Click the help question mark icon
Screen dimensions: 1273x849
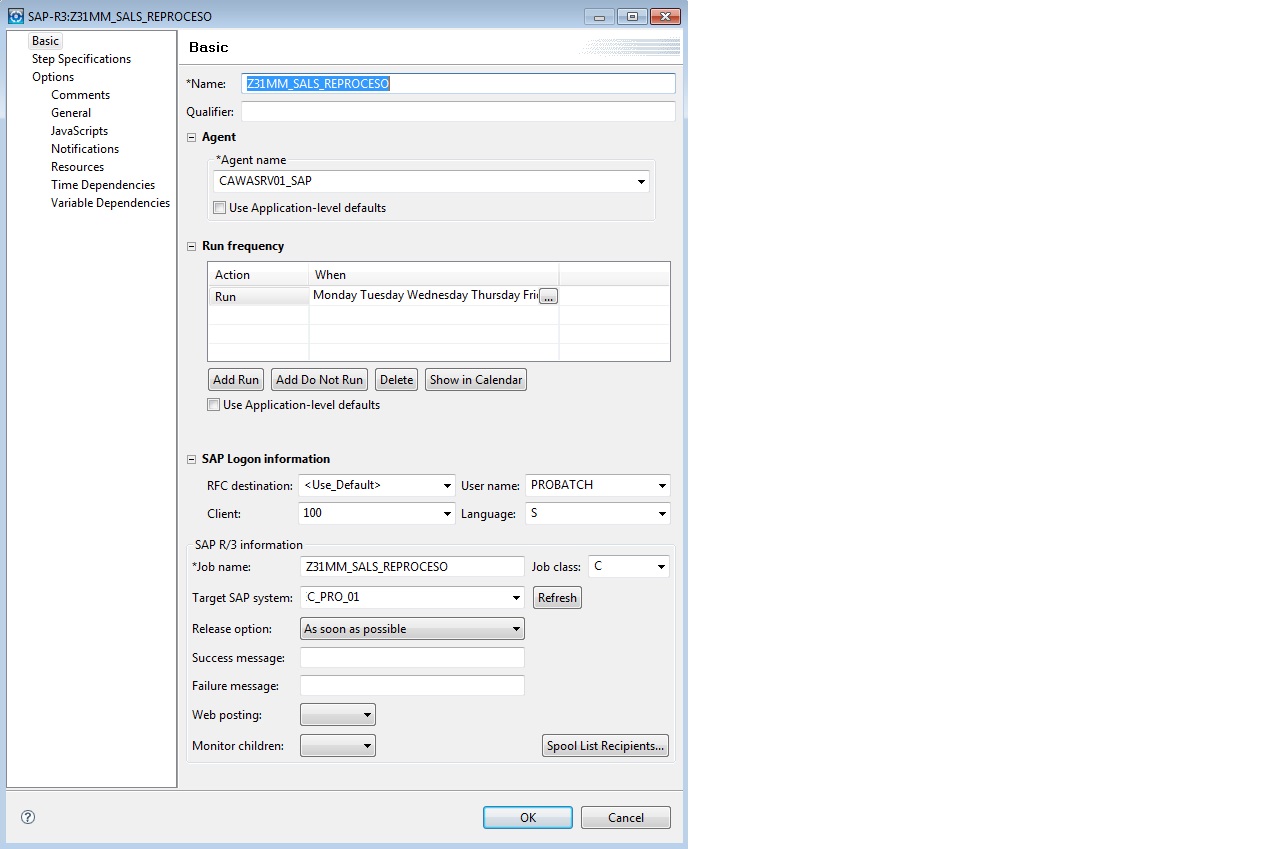[x=27, y=817]
